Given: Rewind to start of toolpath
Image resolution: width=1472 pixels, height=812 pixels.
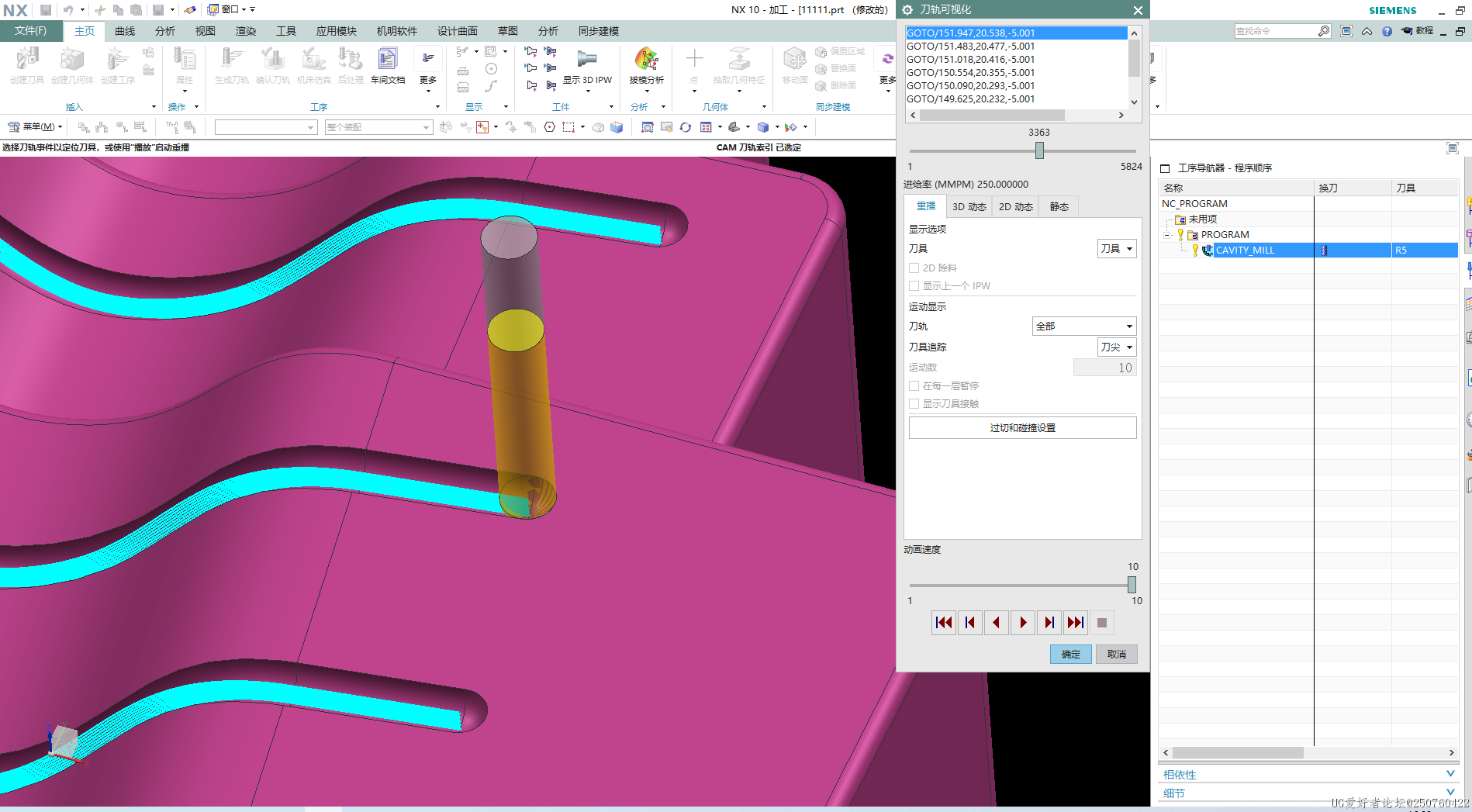Looking at the screenshot, I should tap(943, 623).
